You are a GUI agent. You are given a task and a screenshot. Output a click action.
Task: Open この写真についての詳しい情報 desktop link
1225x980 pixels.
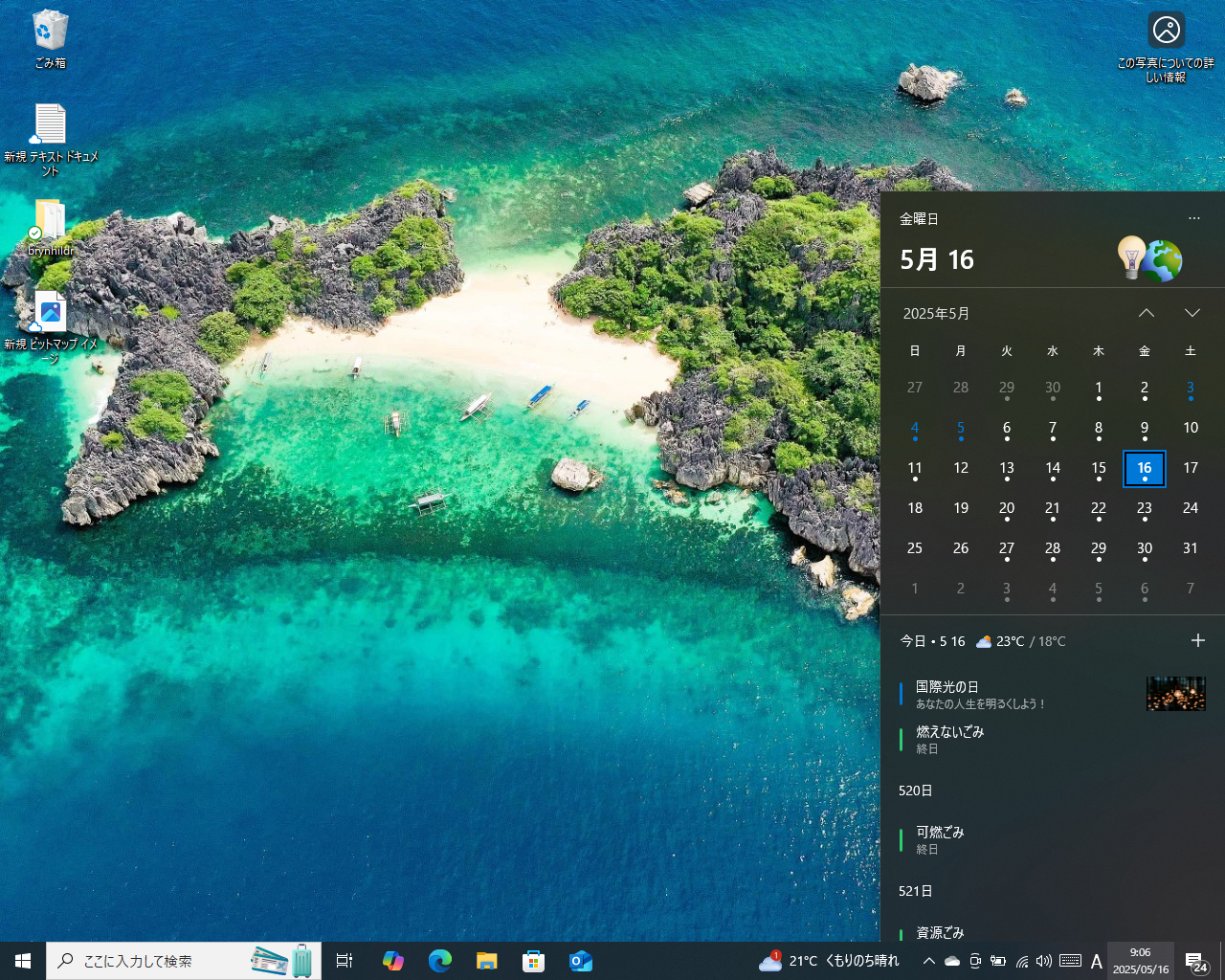point(1166,29)
